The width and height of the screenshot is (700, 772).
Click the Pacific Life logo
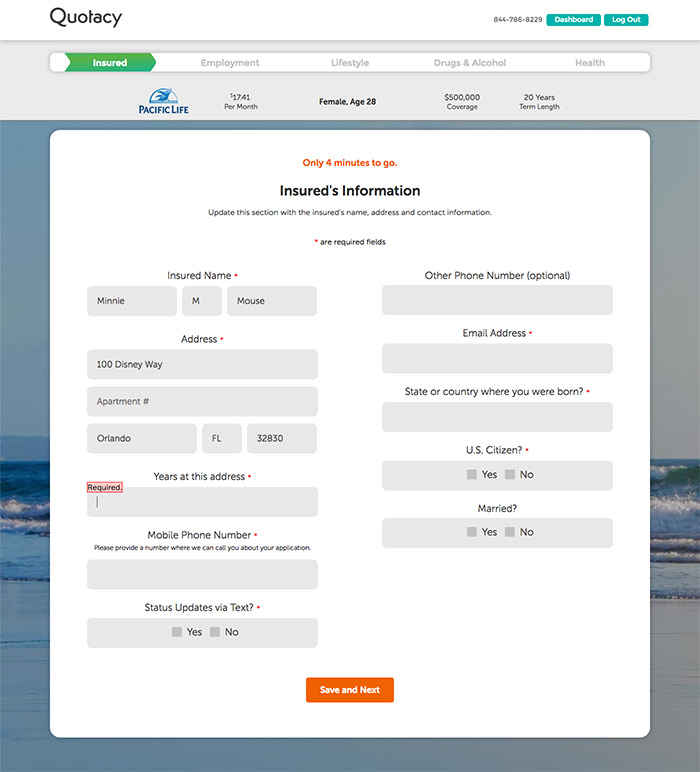click(x=163, y=101)
